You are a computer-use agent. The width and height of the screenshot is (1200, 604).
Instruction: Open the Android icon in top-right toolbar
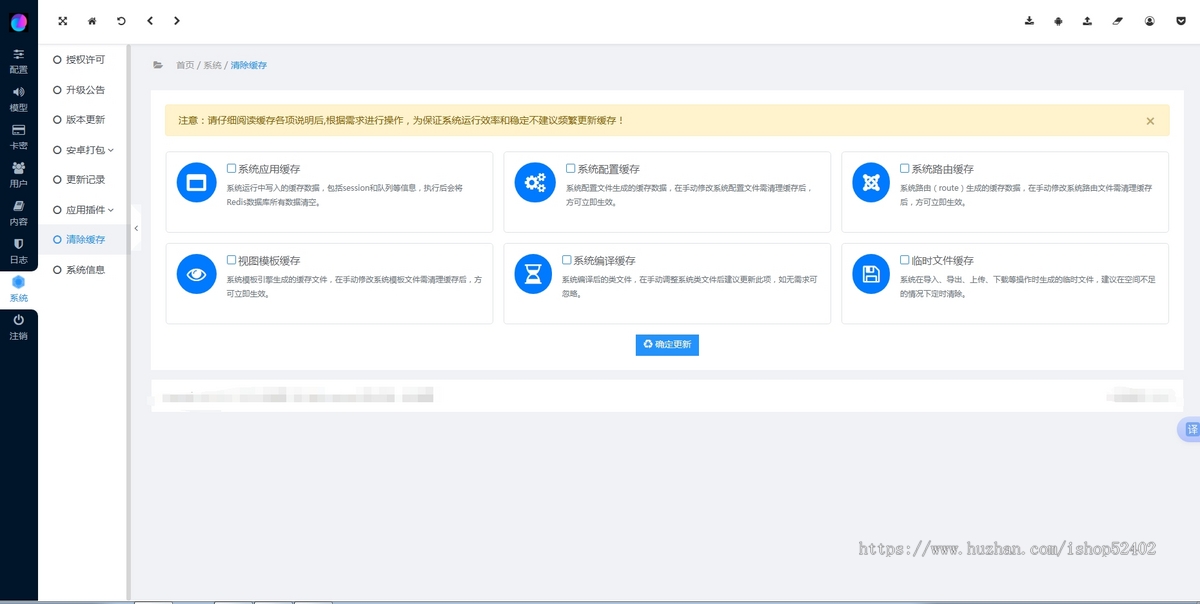(x=1058, y=21)
